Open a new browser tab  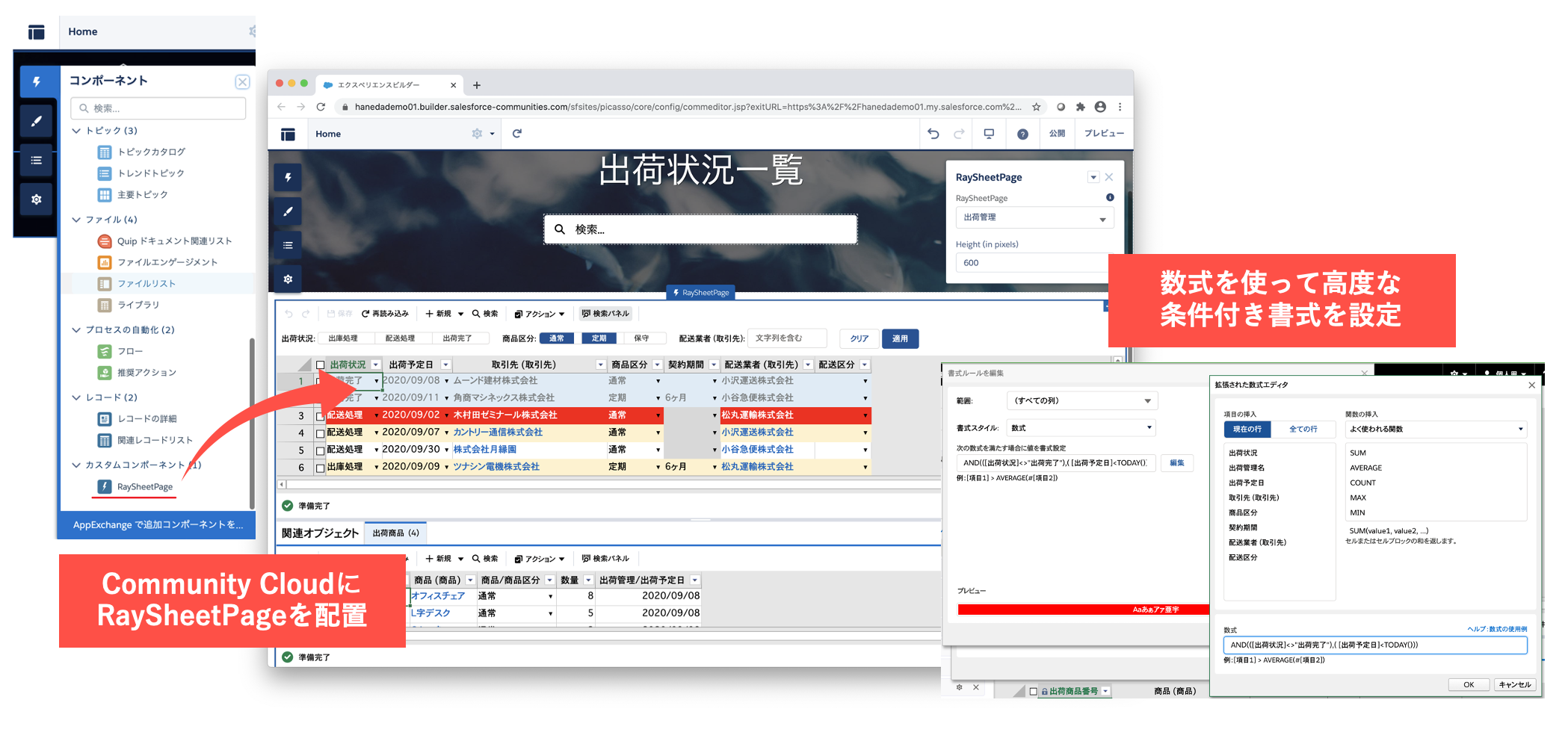477,85
